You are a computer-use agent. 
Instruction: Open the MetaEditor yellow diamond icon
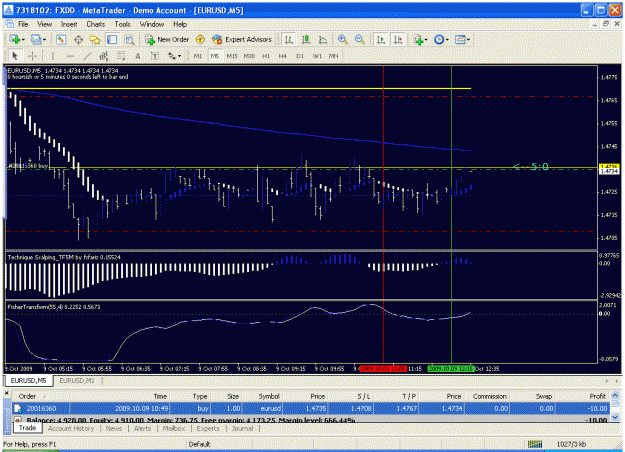[x=200, y=39]
